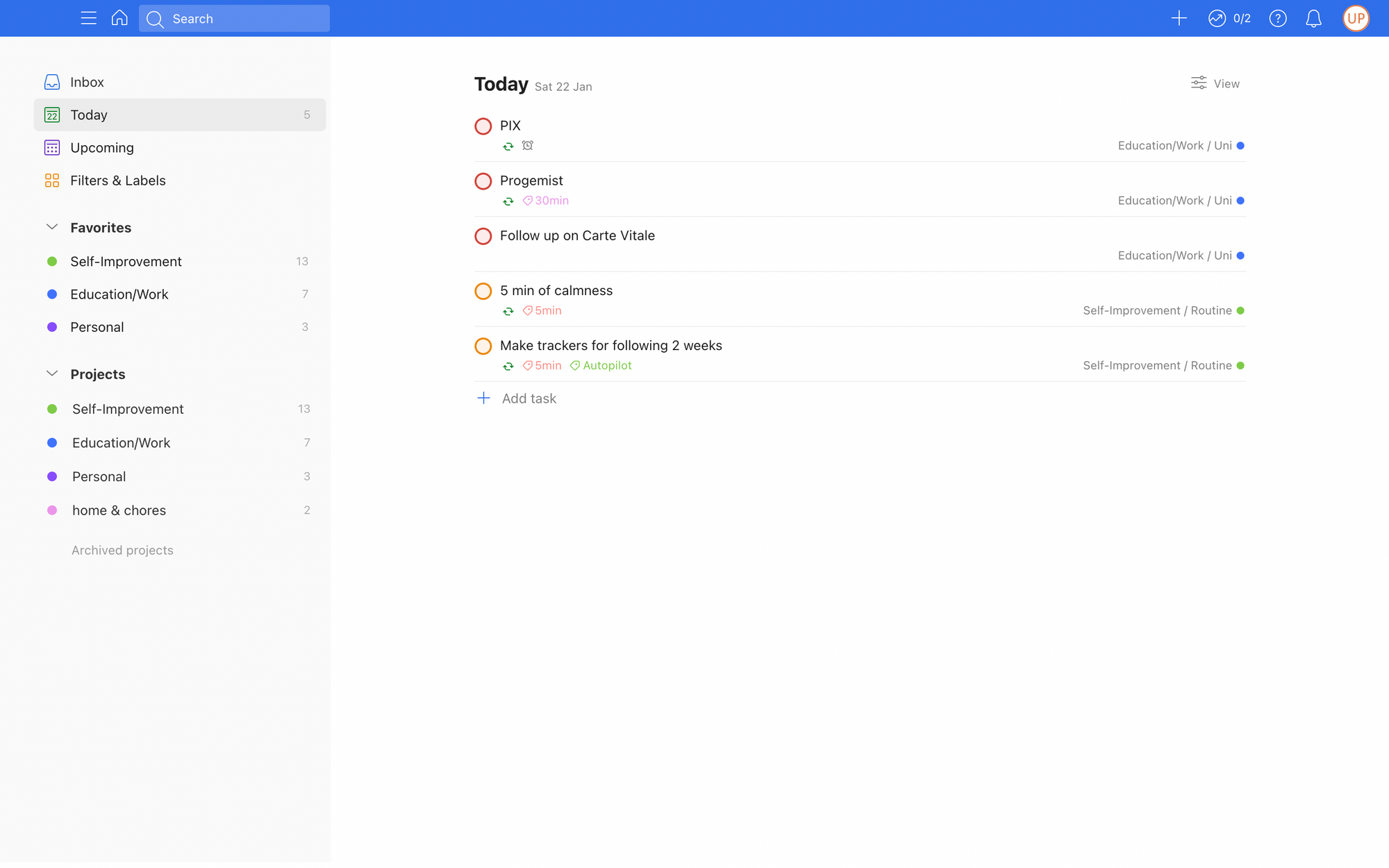Viewport: 1389px width, 868px height.
Task: Go to the Home icon
Action: [119, 18]
